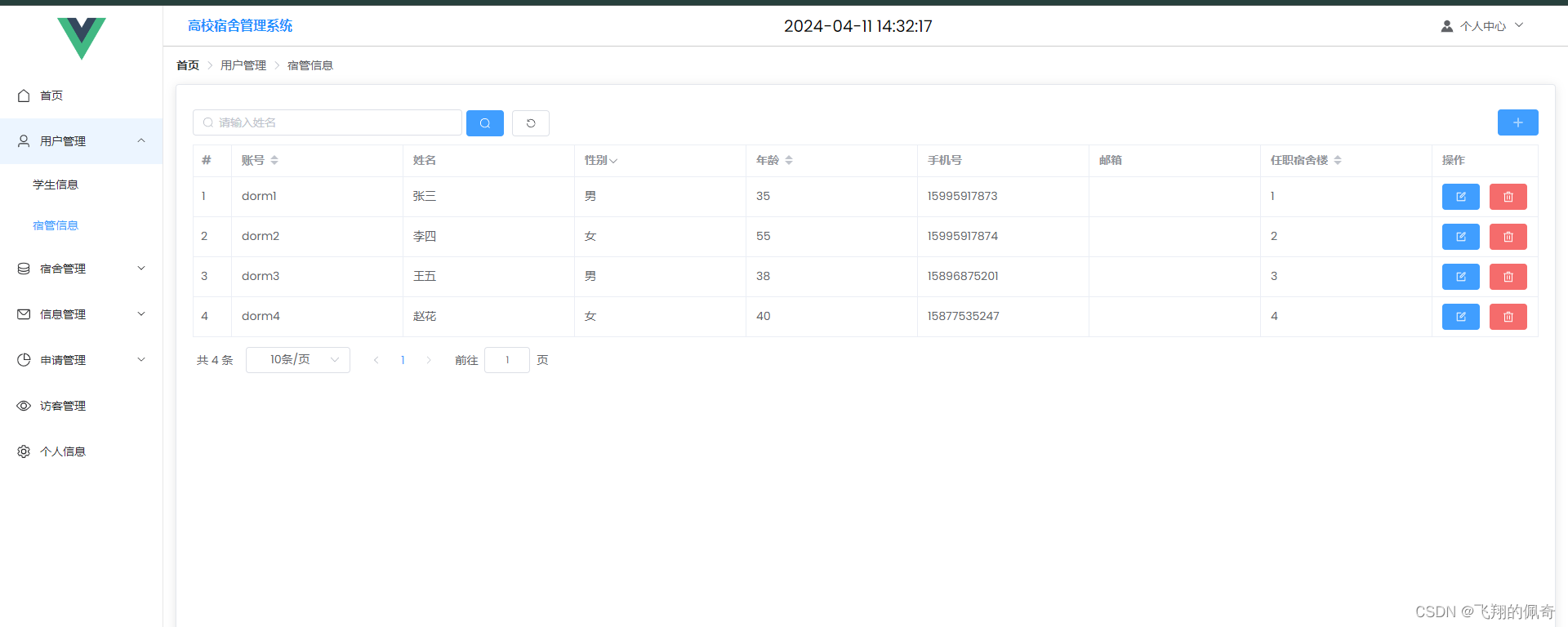
Task: Click the house icon beside 首页 in sidebar
Action: coord(24,96)
